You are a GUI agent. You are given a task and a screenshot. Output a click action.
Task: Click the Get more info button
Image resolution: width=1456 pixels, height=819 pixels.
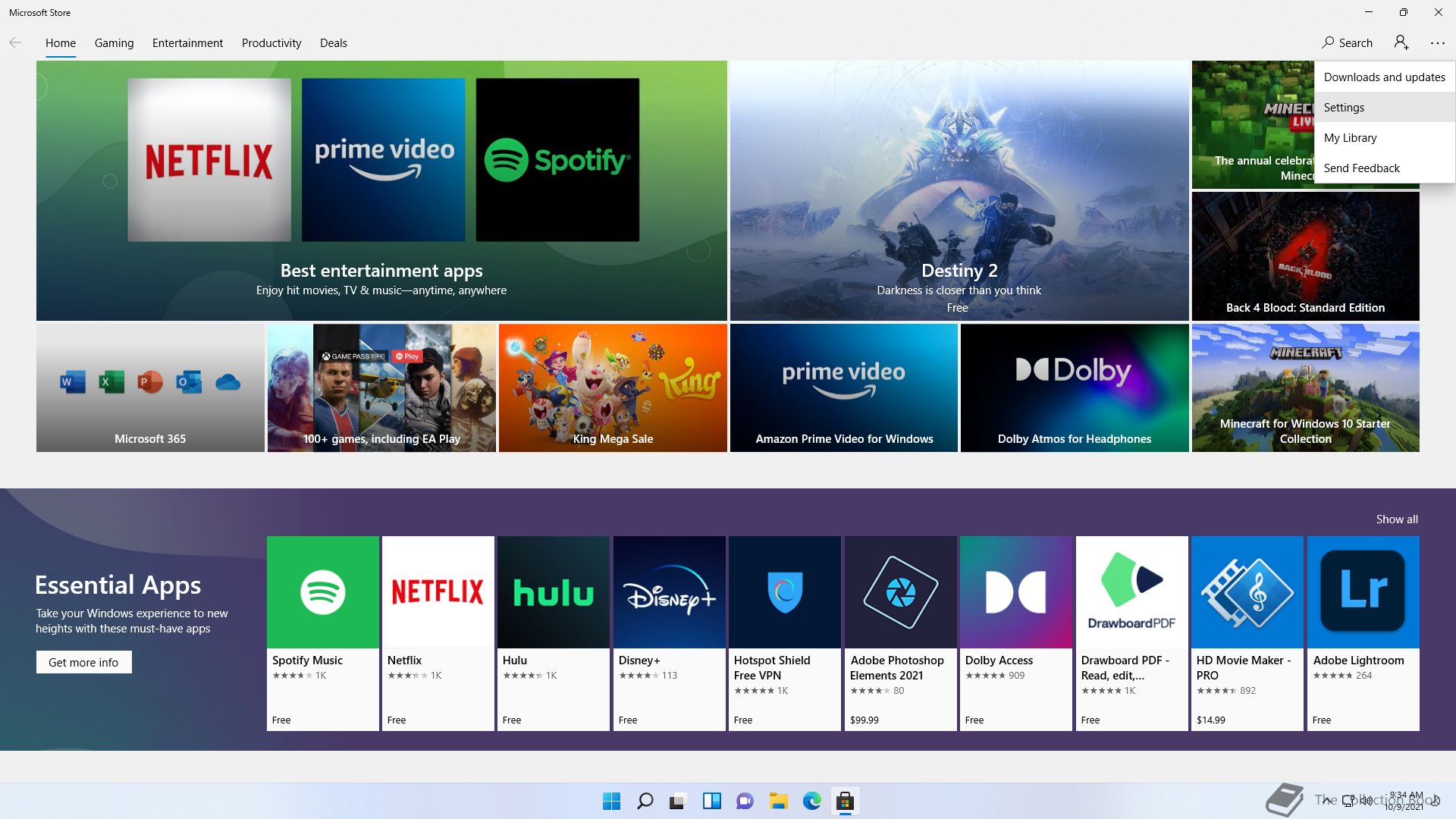(x=83, y=662)
